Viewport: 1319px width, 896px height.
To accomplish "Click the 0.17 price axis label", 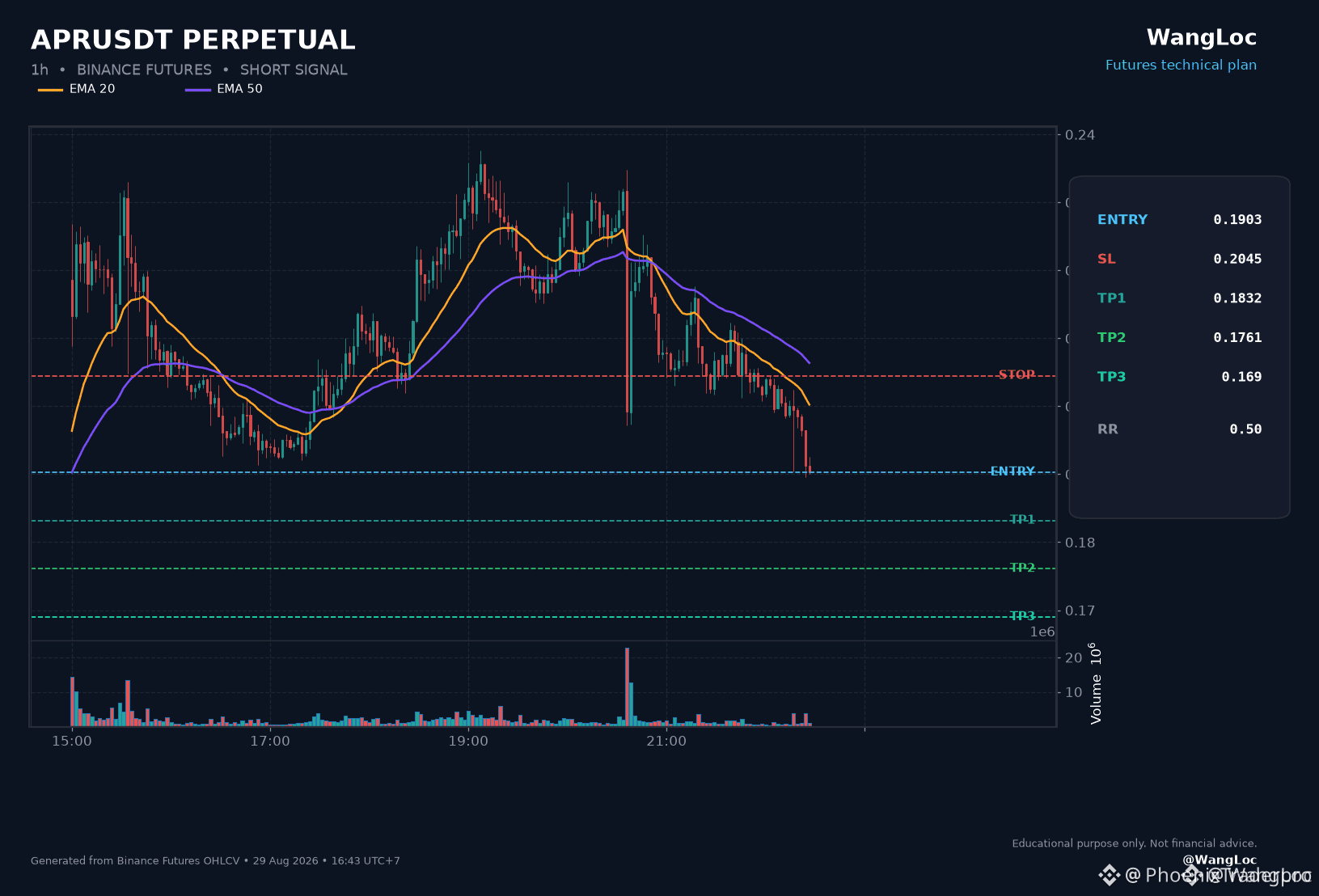I will point(1080,611).
